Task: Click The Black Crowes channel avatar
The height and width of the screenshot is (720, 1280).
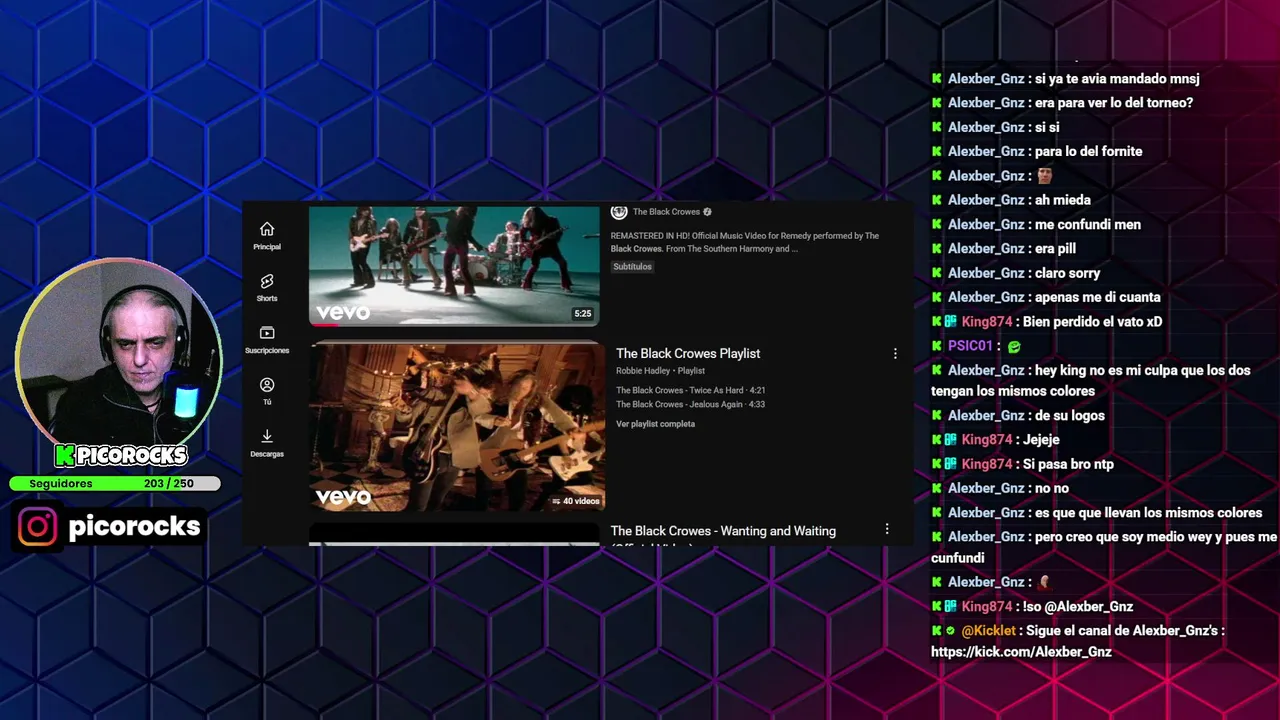Action: [619, 212]
